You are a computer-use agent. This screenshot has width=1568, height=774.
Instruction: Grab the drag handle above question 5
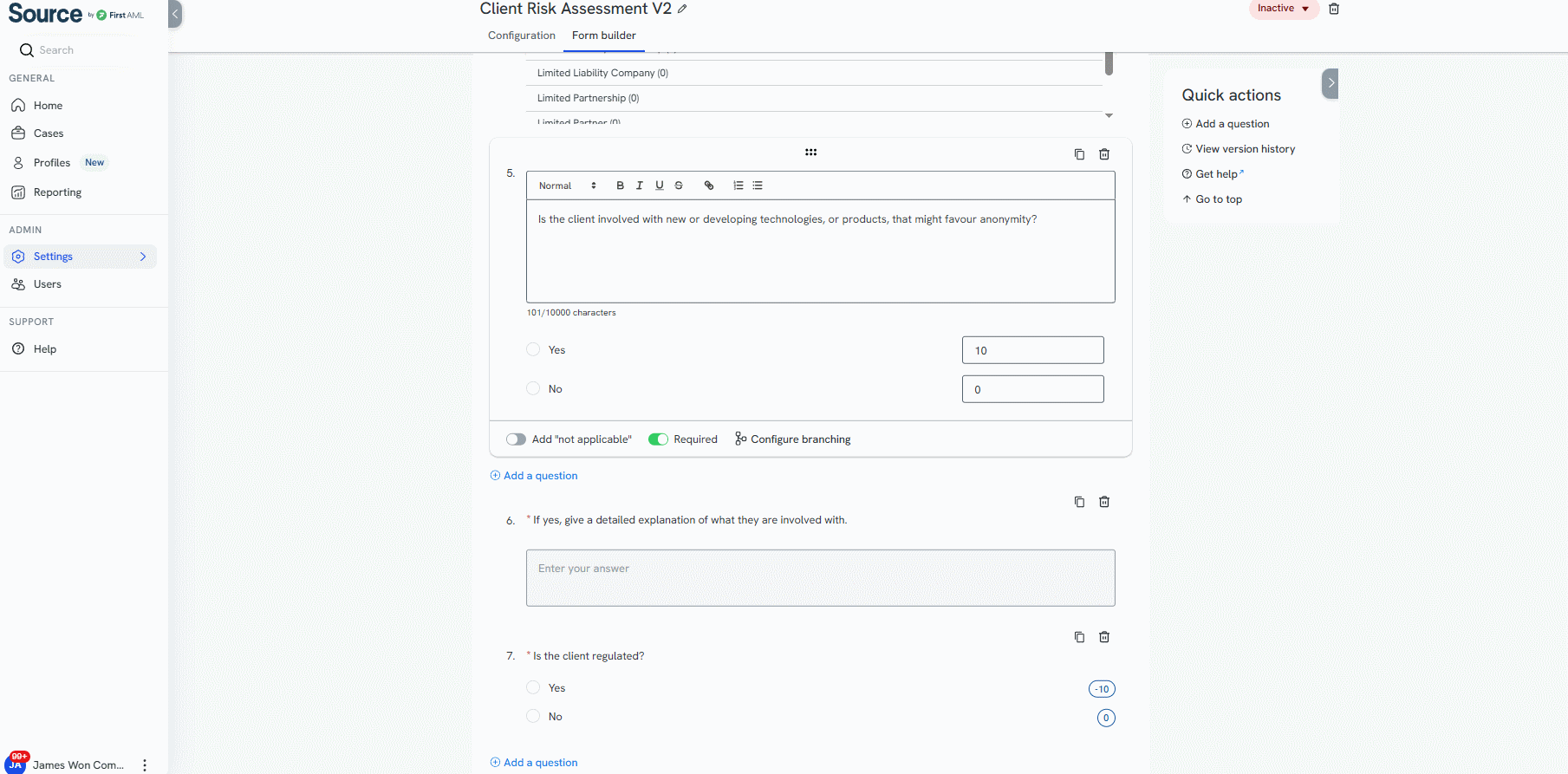coord(810,153)
